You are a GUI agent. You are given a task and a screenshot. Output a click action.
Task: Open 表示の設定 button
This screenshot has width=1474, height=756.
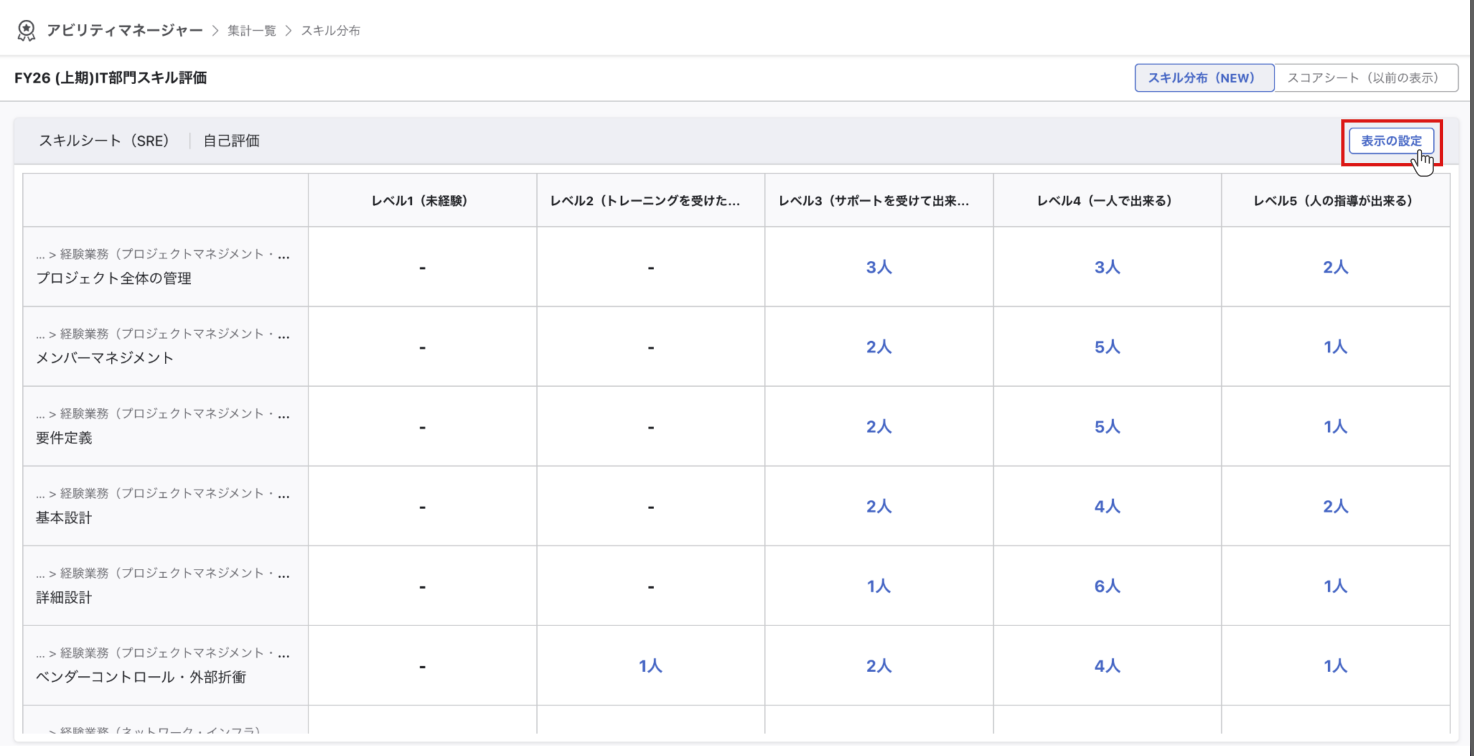[1391, 141]
